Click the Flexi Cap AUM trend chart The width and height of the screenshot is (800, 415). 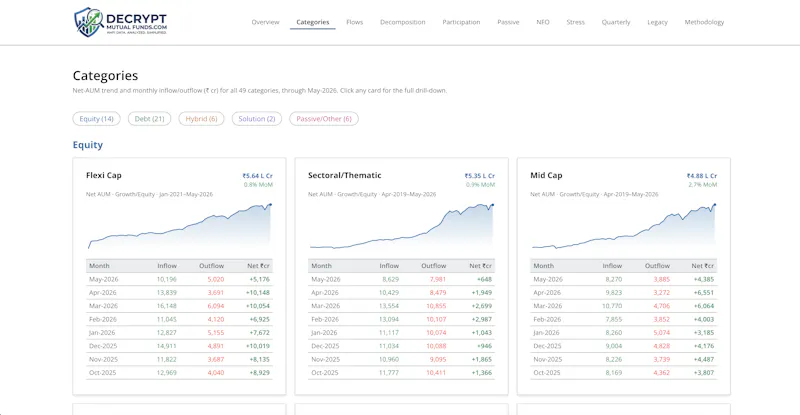click(180, 227)
